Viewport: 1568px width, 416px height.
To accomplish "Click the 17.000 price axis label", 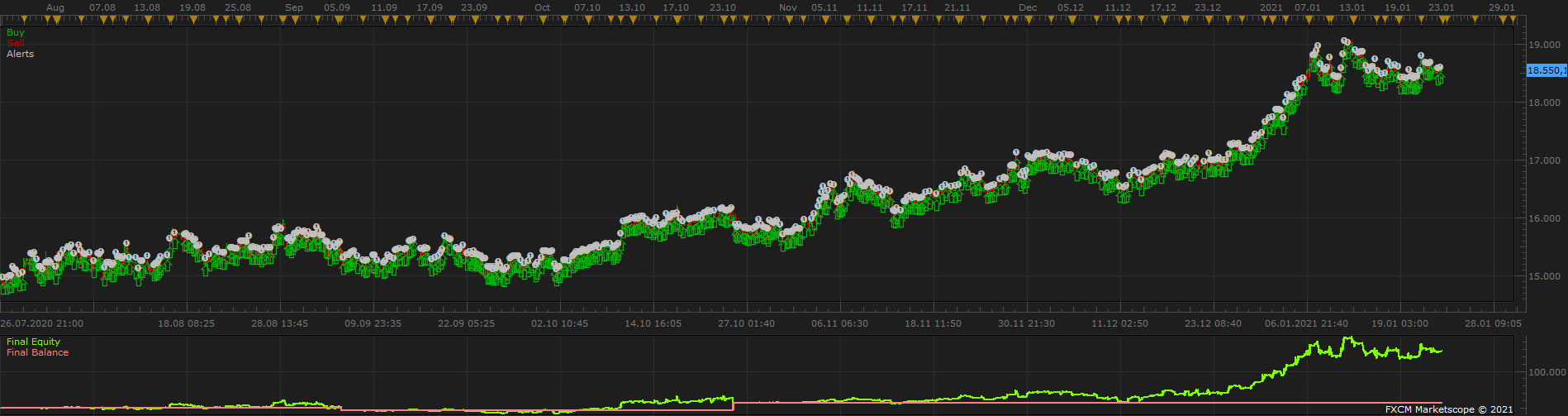I will coord(1544,160).
